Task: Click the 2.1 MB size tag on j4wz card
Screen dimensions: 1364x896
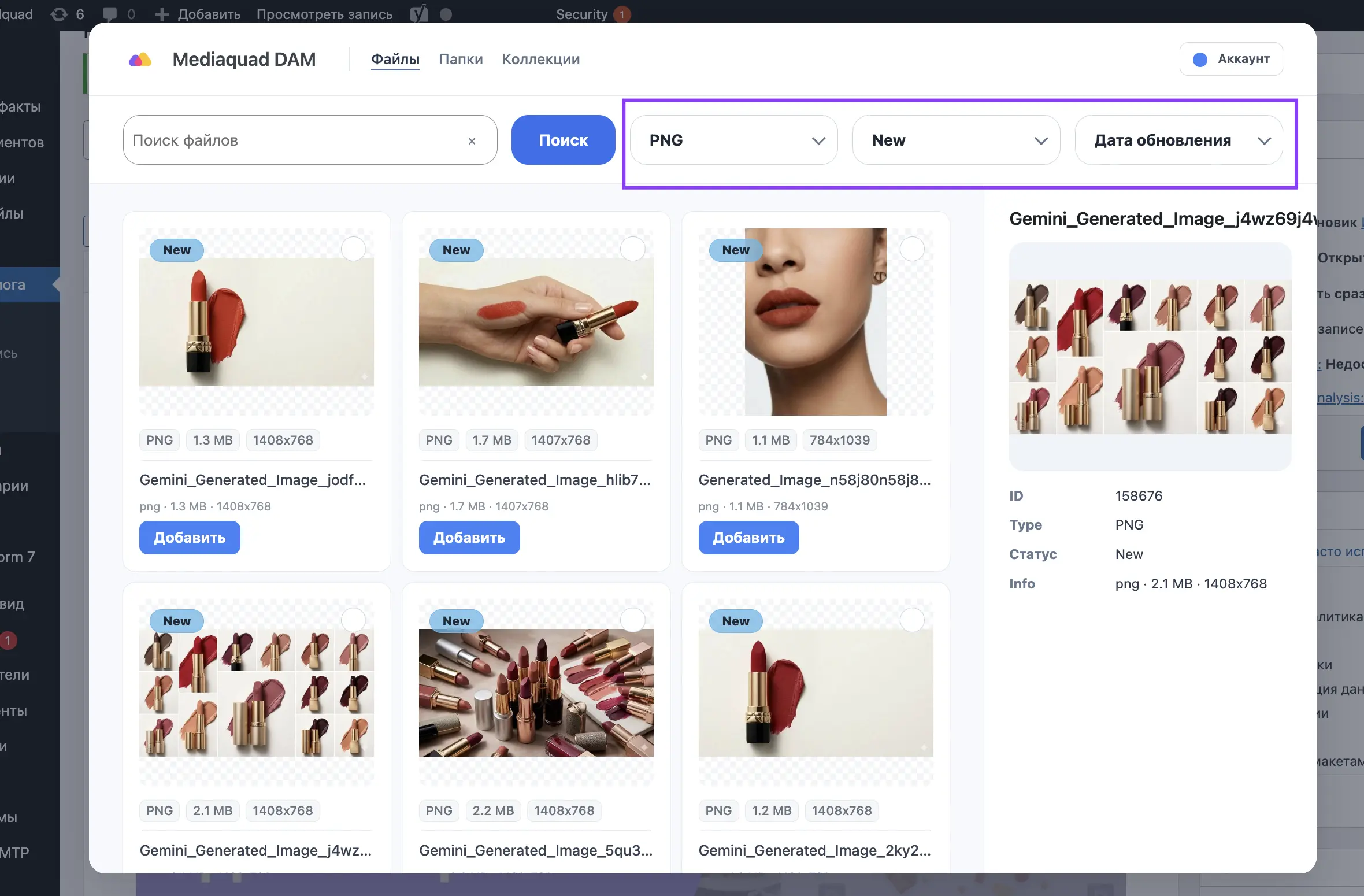Action: [x=213, y=810]
